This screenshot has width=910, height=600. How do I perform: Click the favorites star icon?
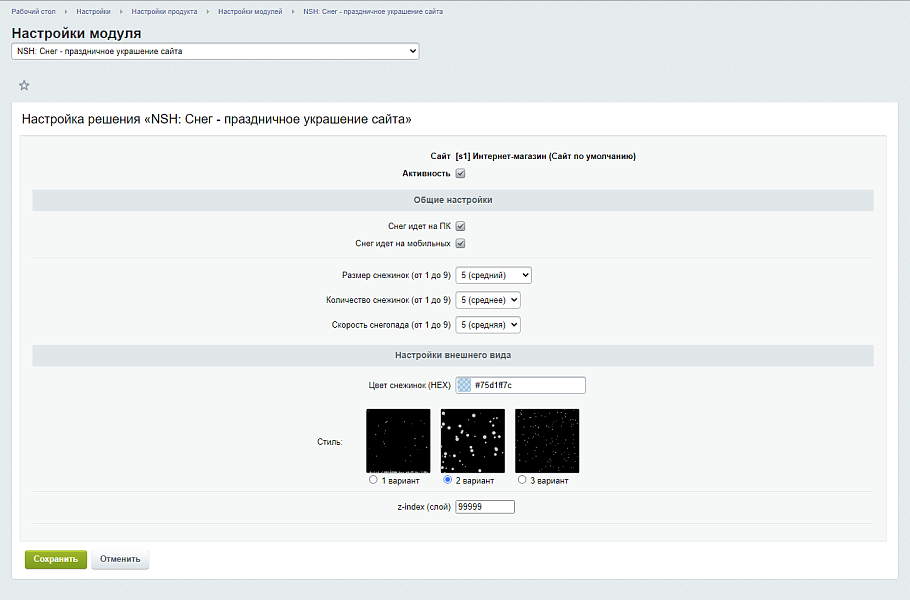coord(24,85)
